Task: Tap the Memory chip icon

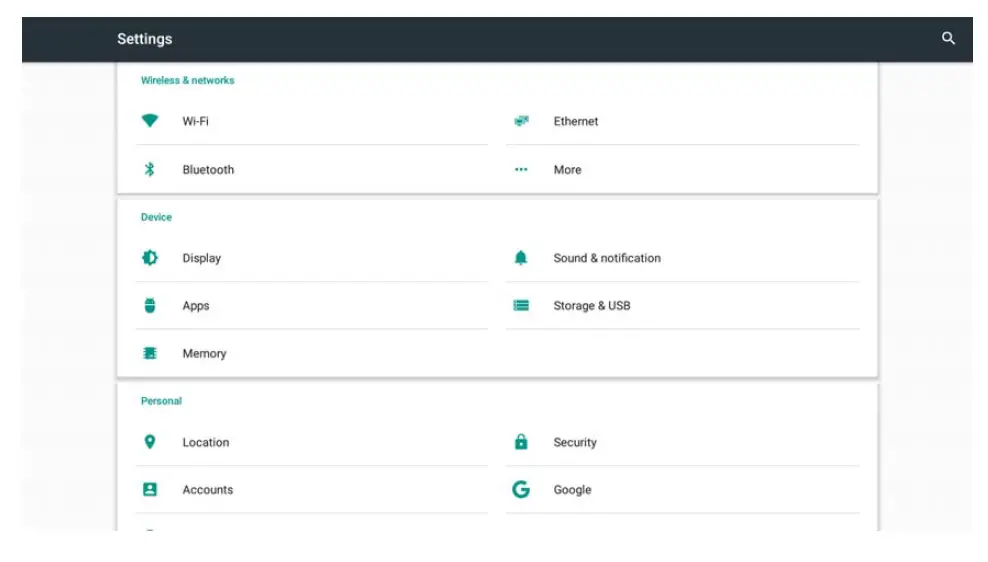Action: 150,354
